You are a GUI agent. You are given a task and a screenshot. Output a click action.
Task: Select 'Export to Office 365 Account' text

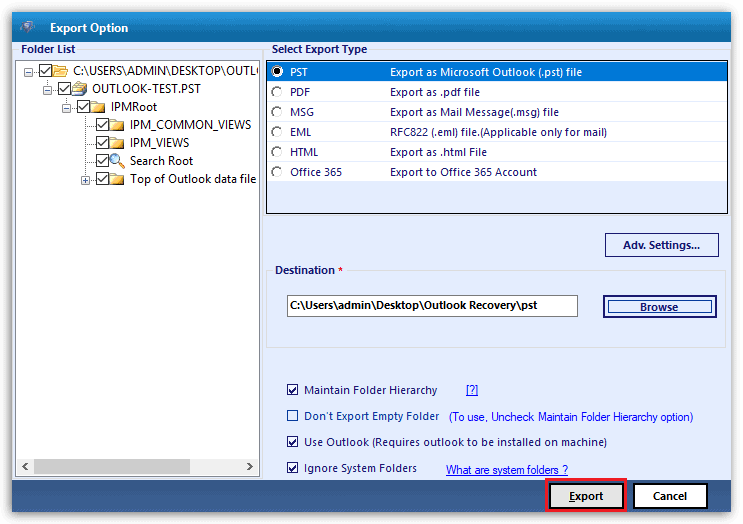tap(463, 172)
